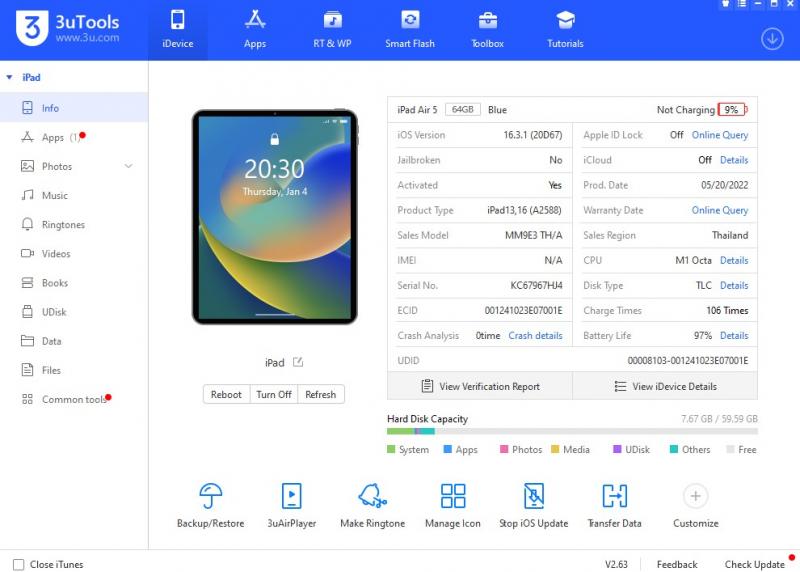
Task: Expand the Photos sidebar section
Action: (x=128, y=166)
